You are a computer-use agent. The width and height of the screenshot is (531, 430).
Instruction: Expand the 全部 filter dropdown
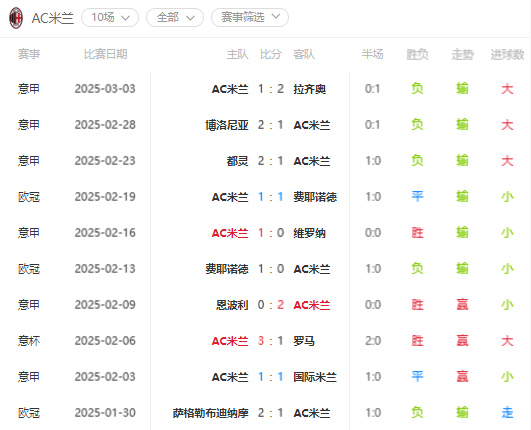pos(175,17)
